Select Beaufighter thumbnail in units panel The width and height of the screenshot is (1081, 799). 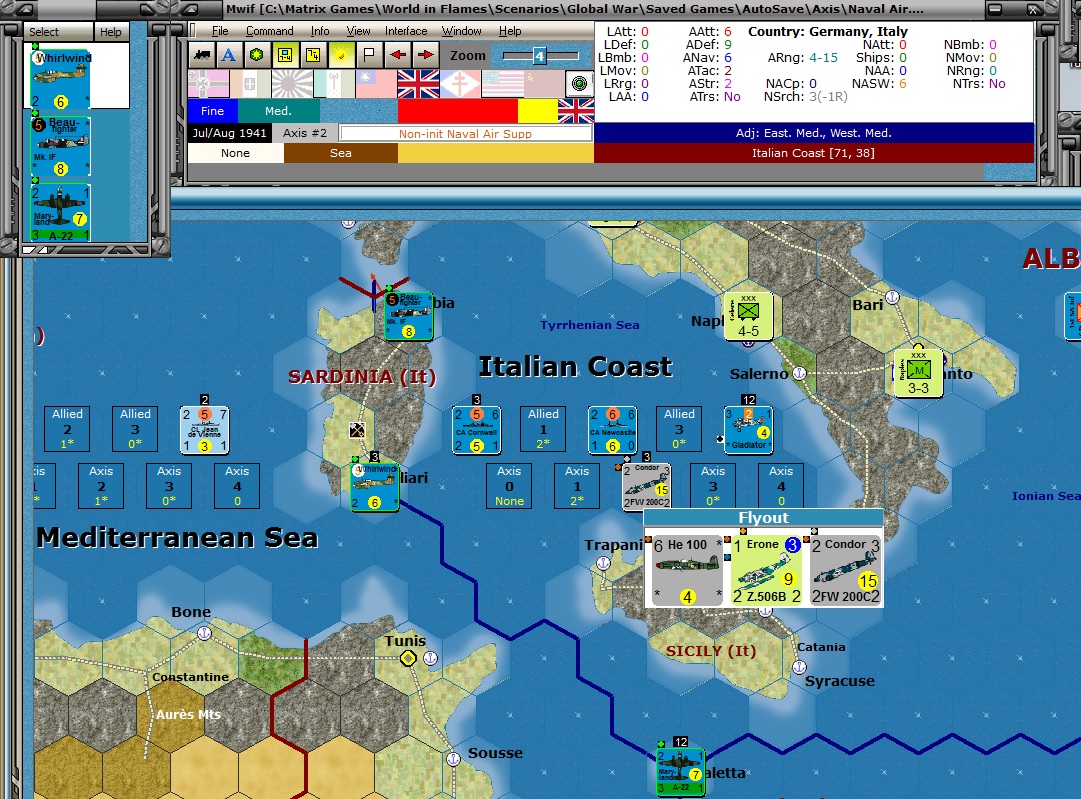(x=61, y=145)
